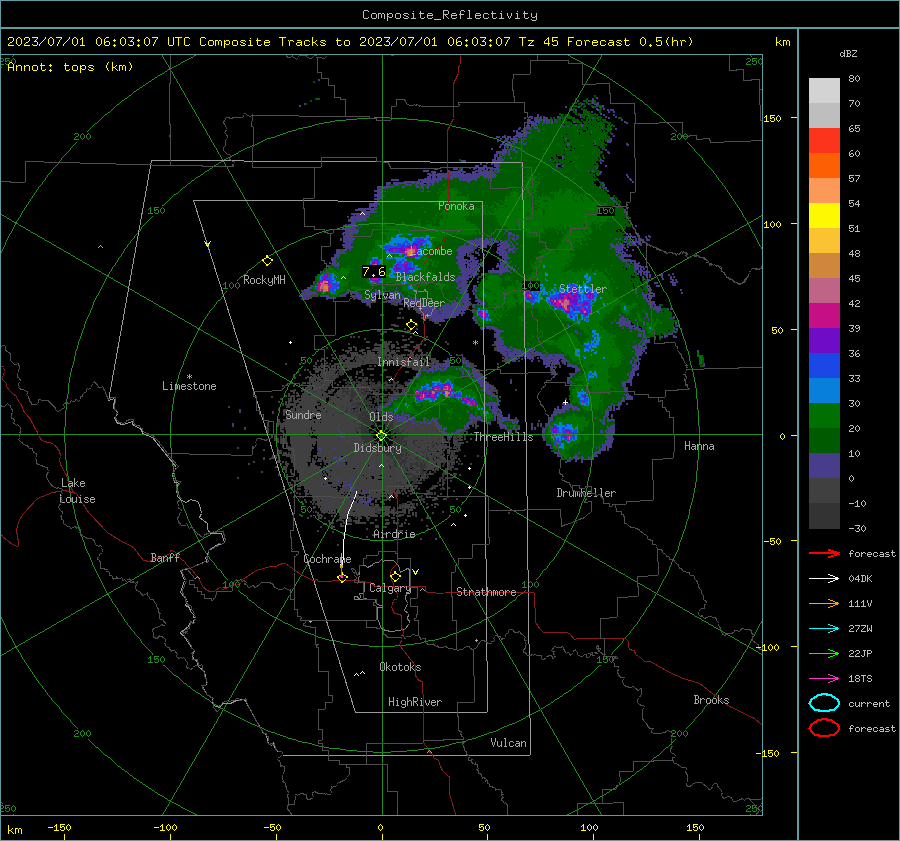Click the Hanna town label
This screenshot has width=900, height=841.
(x=699, y=446)
